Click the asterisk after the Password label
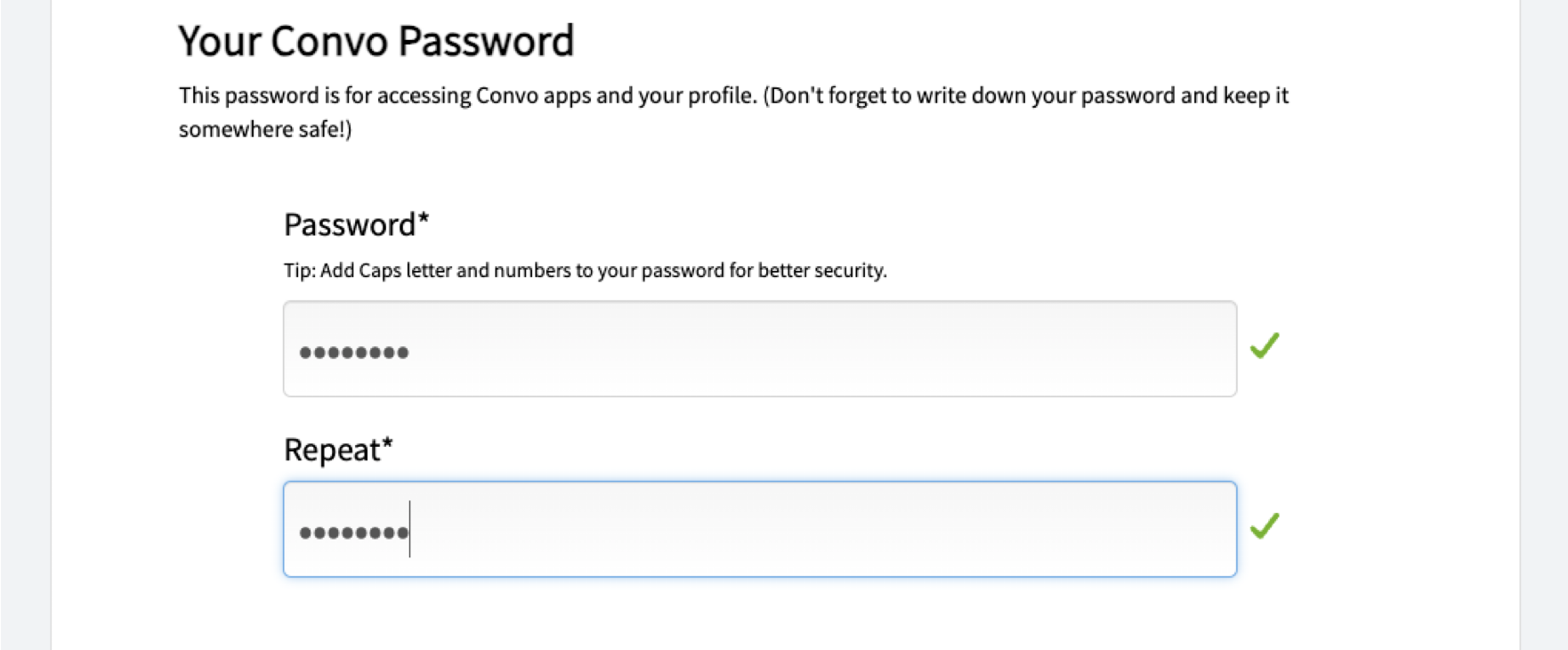 pos(424,219)
